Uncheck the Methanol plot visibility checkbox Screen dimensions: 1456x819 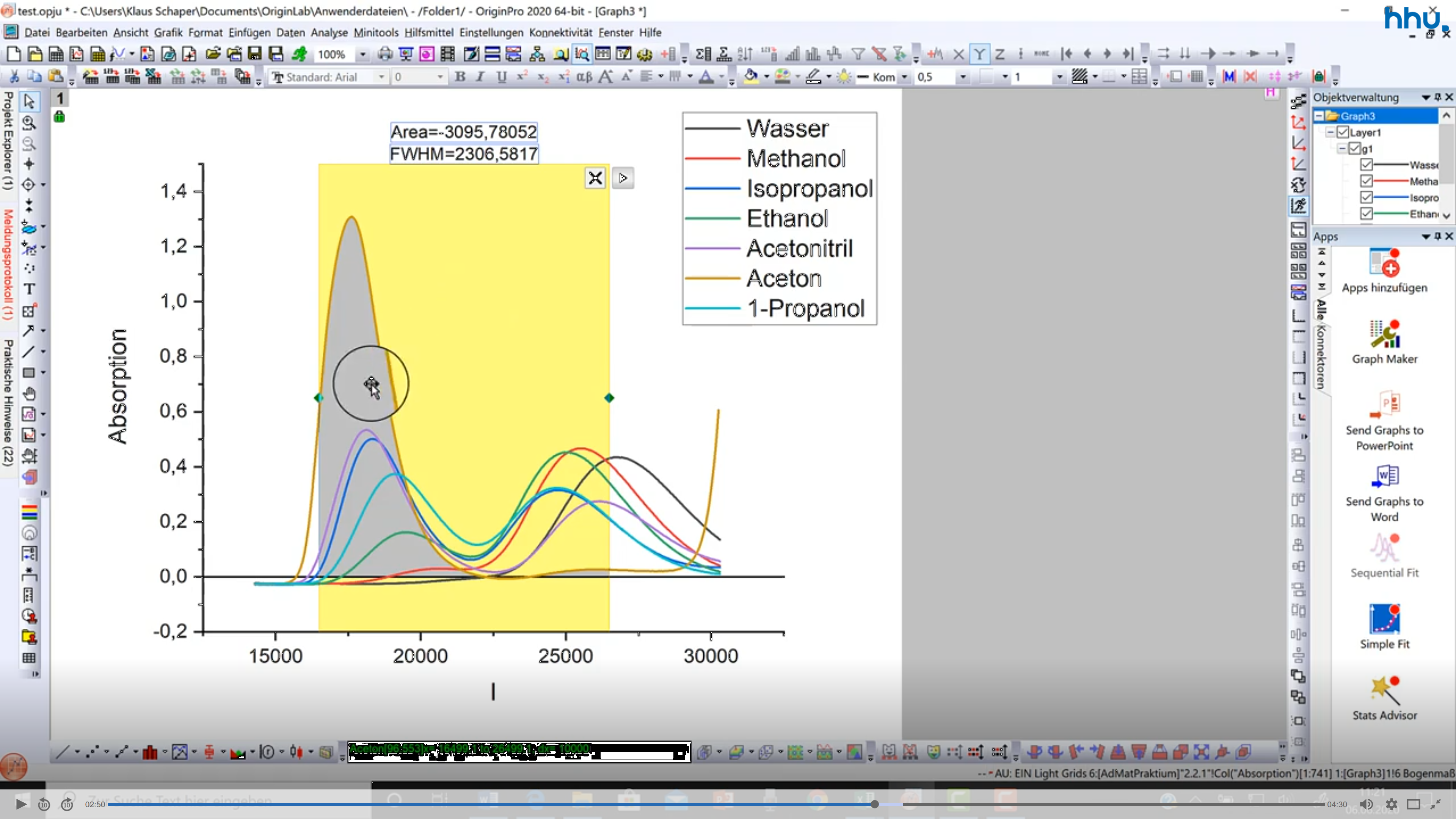1366,182
